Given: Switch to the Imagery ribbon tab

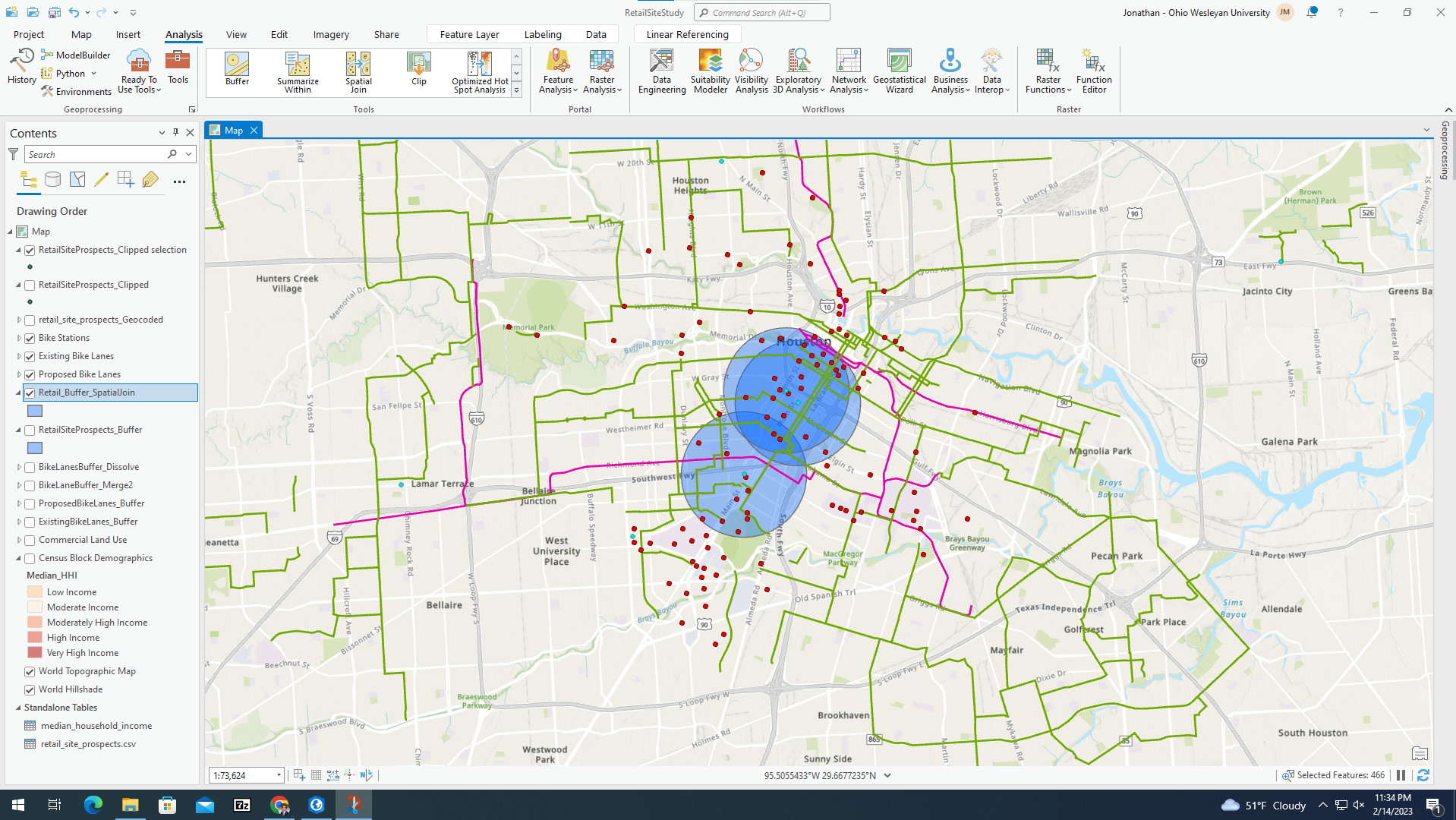Looking at the screenshot, I should pos(330,34).
